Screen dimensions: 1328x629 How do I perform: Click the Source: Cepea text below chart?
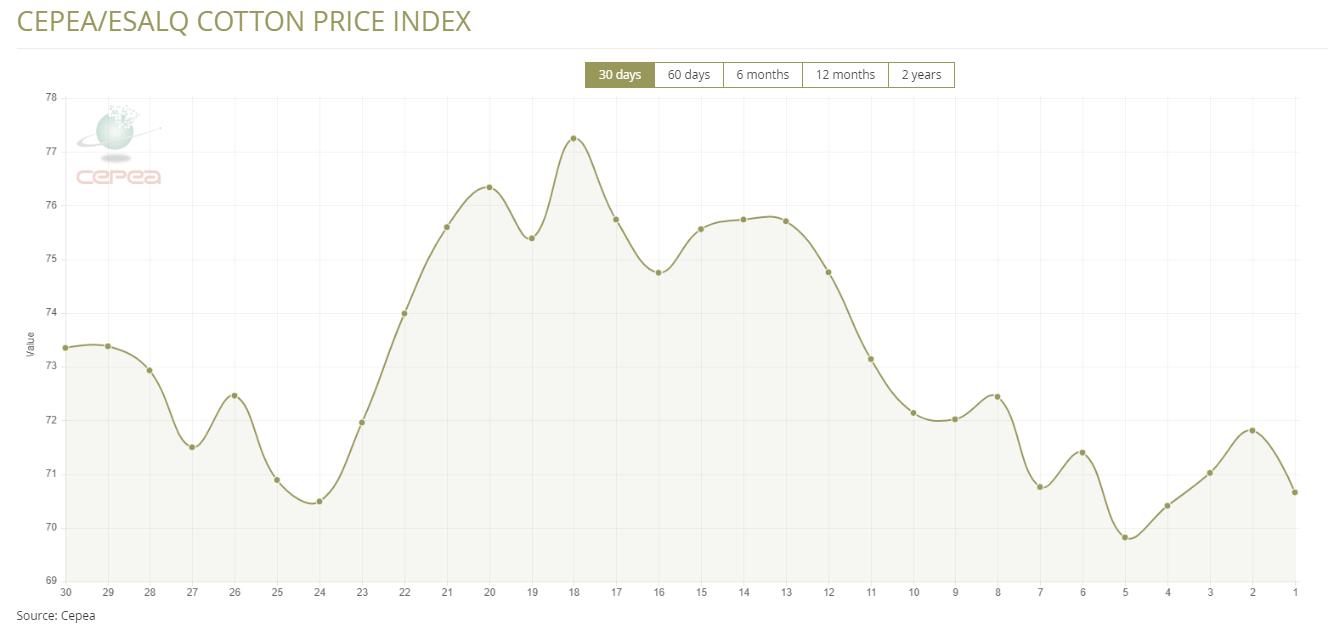56,616
